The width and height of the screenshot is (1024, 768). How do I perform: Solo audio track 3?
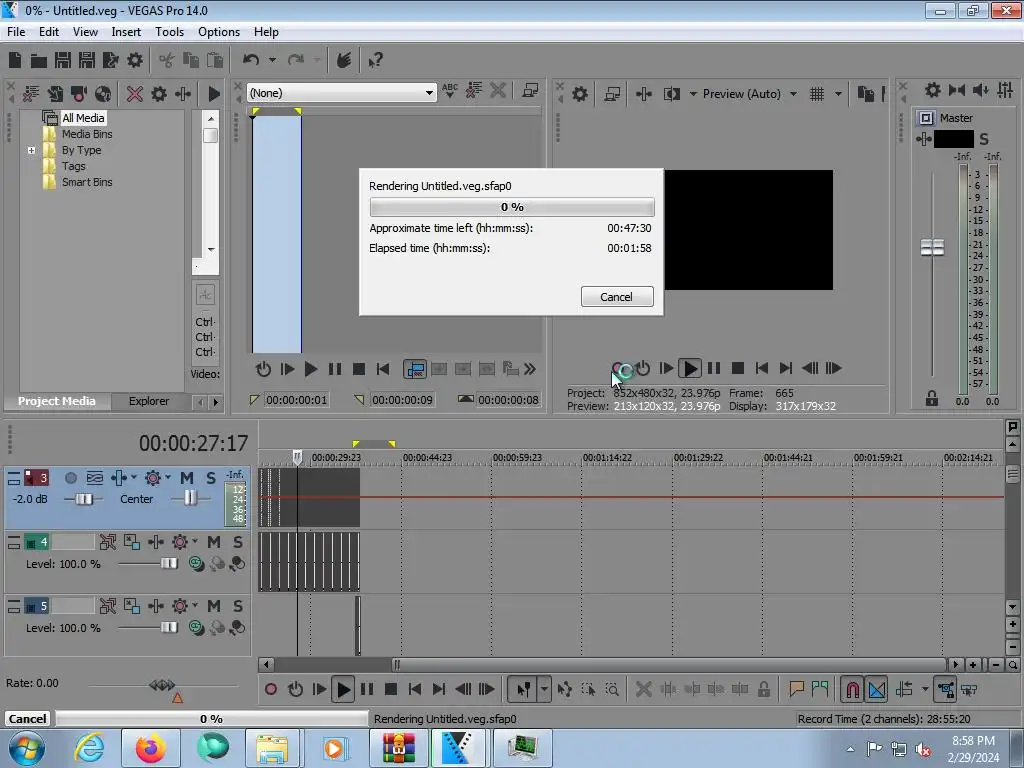(x=210, y=478)
